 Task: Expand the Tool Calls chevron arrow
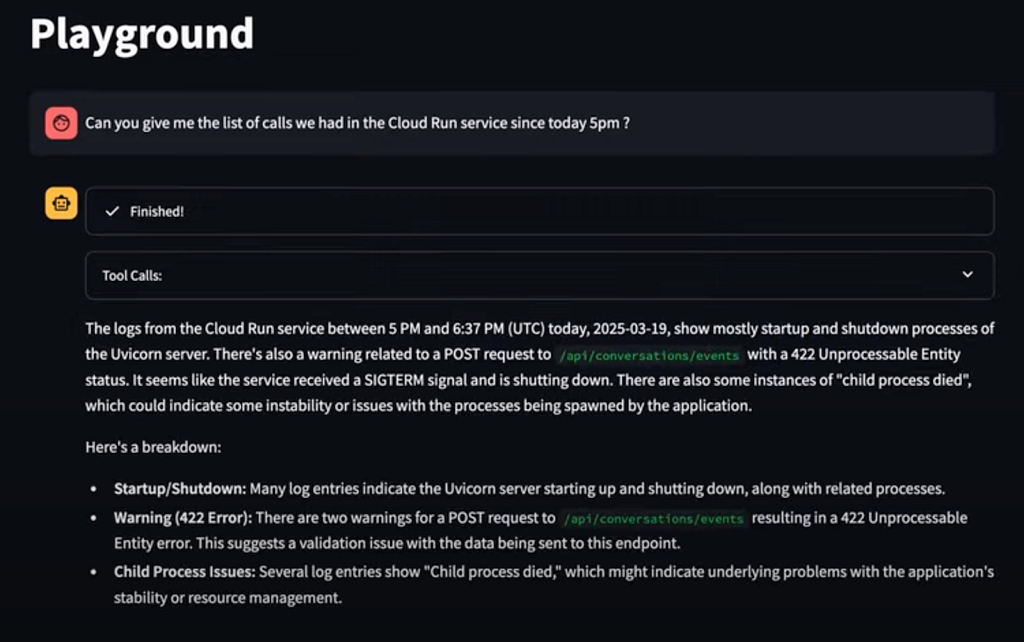967,274
